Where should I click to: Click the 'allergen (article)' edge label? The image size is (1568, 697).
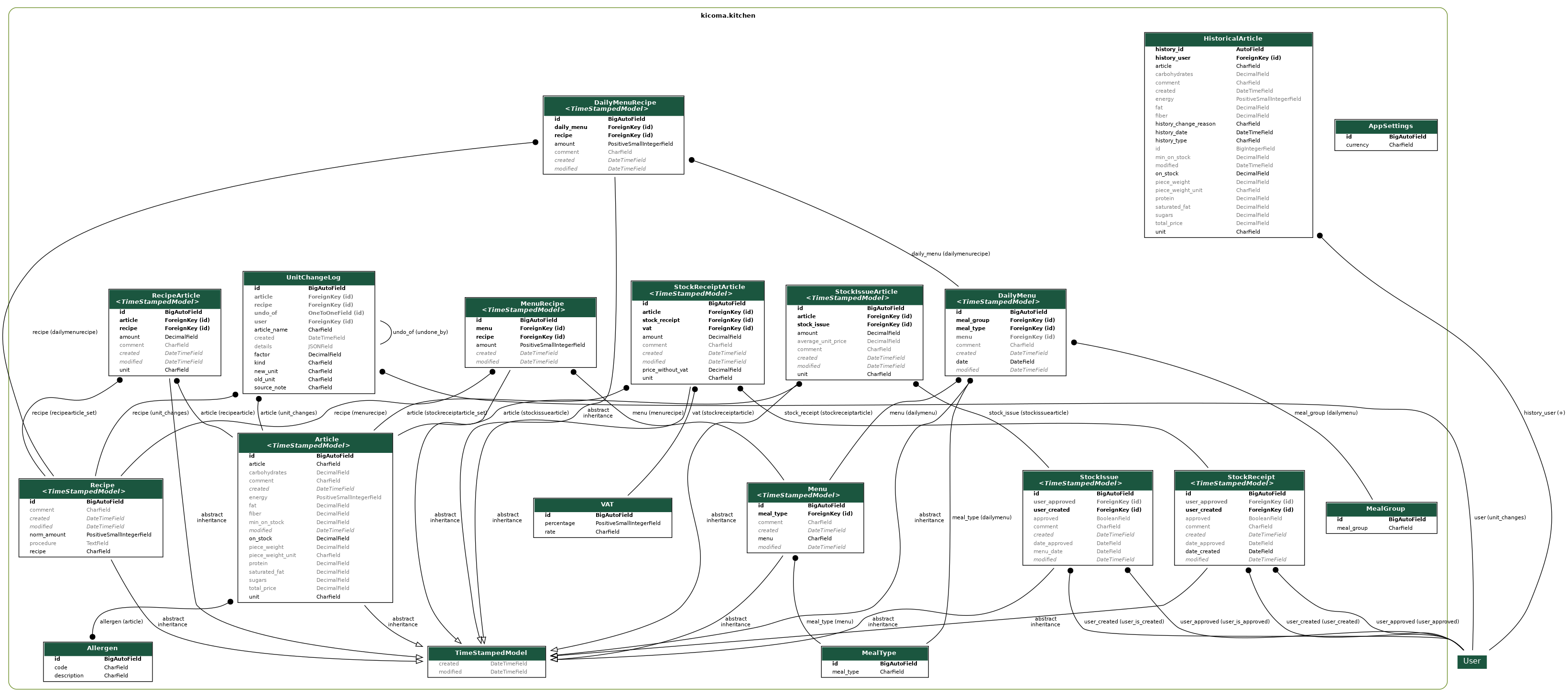[x=121, y=622]
